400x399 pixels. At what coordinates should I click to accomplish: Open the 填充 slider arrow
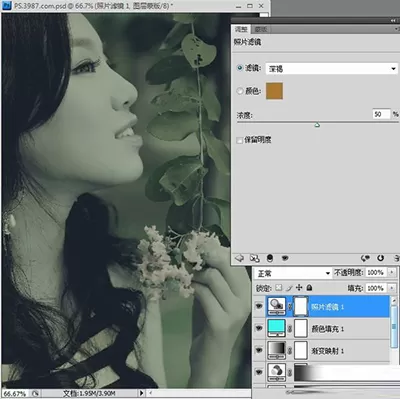[392, 288]
